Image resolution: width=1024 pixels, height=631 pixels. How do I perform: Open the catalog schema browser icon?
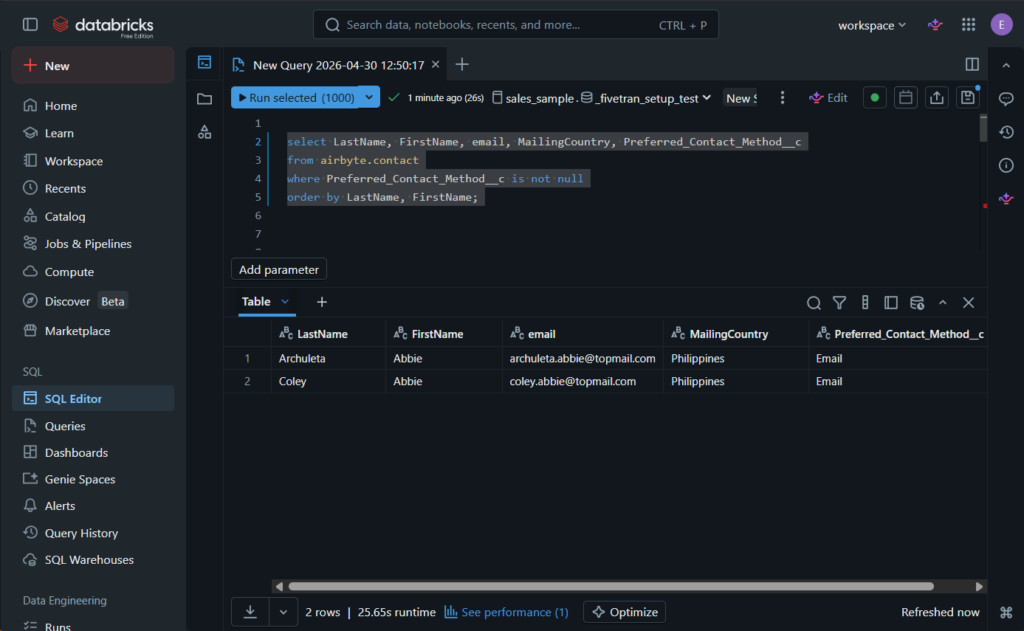coord(204,132)
